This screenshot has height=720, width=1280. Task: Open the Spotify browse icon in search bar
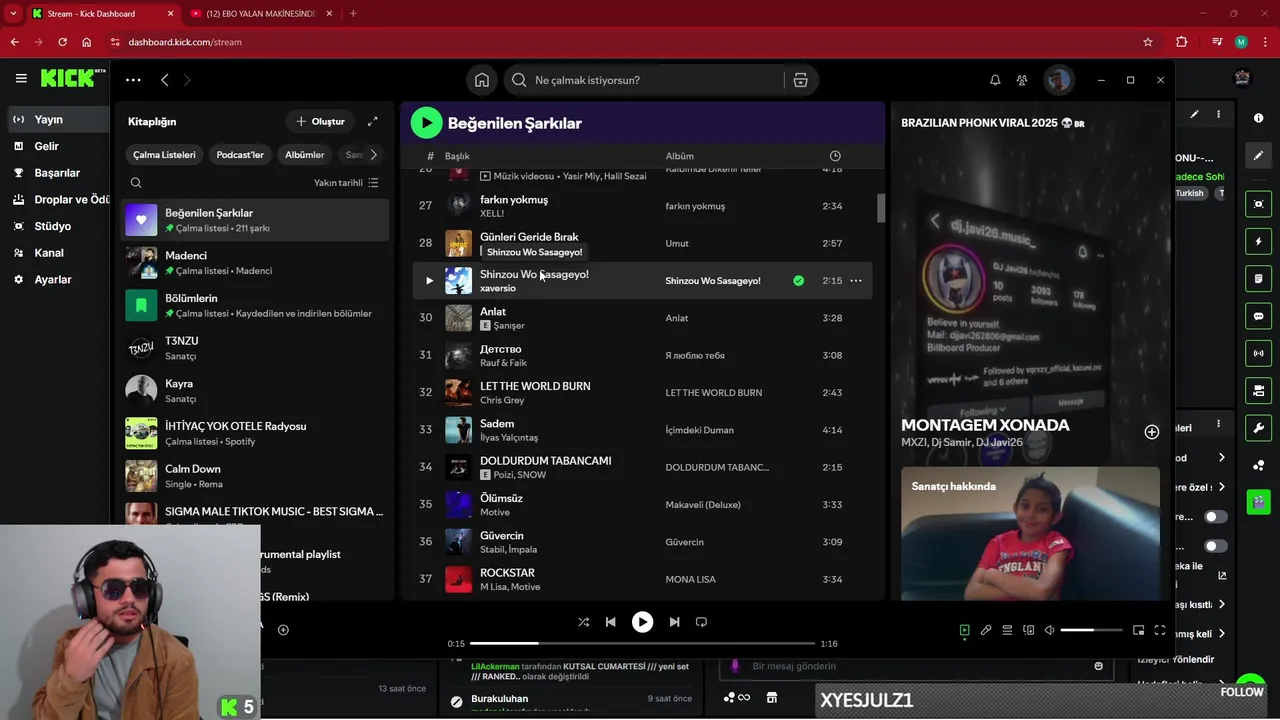[x=800, y=80]
